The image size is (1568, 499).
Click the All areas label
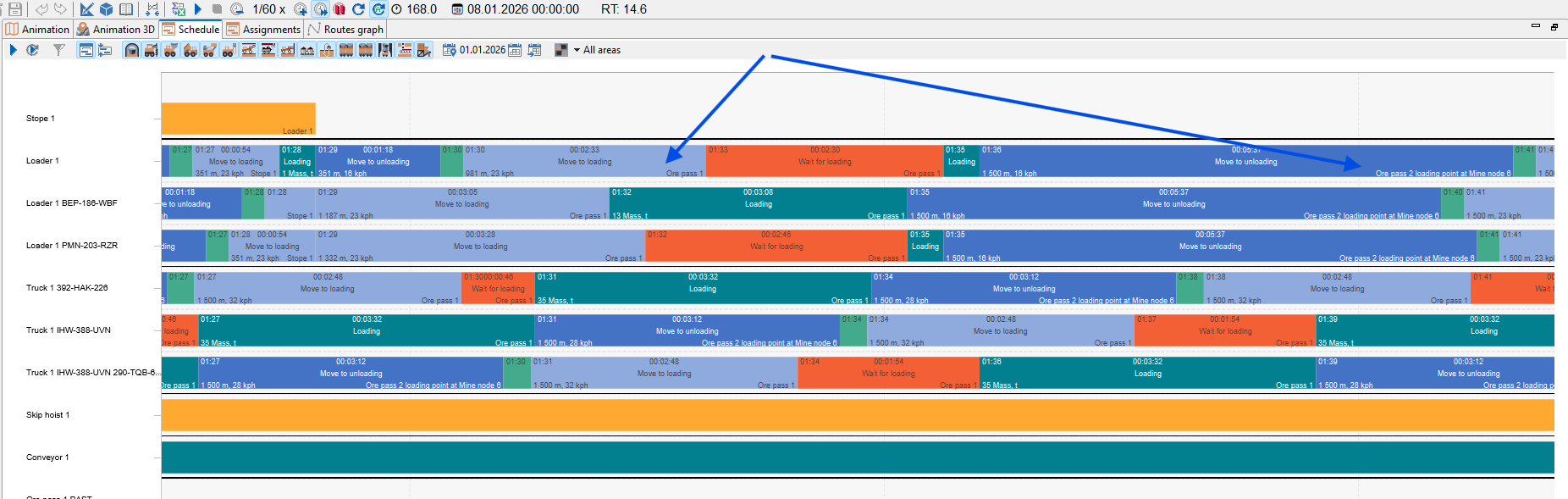(x=602, y=50)
